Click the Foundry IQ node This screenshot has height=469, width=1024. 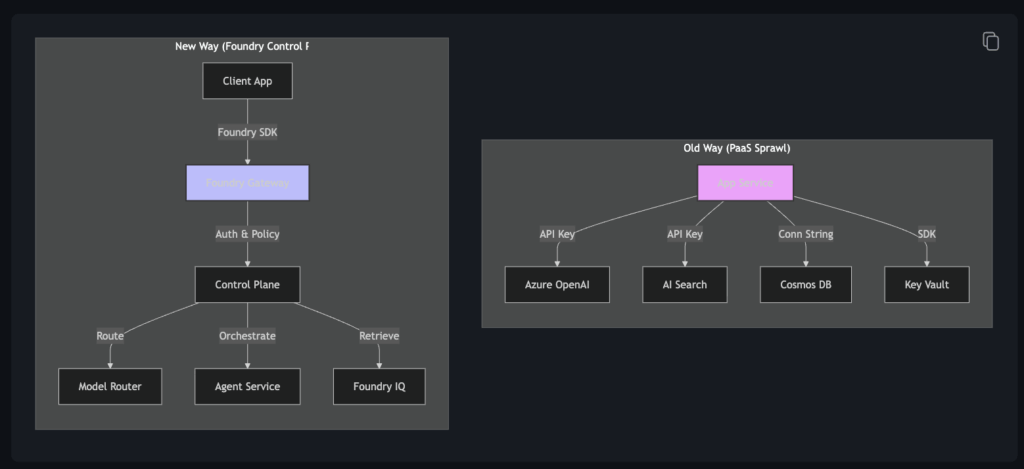pyautogui.click(x=379, y=386)
